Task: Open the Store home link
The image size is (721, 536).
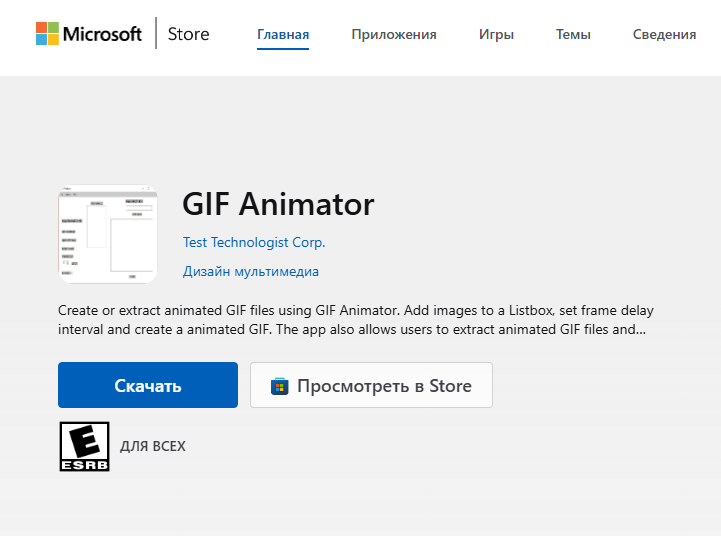Action: [188, 34]
